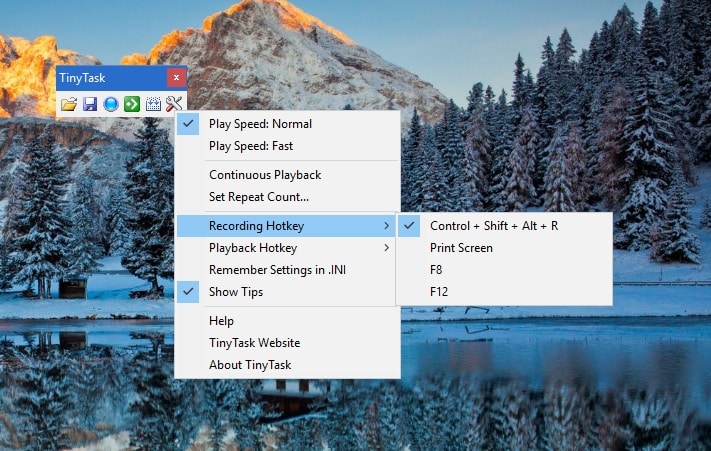Pick F12 as recording hotkey

point(441,292)
